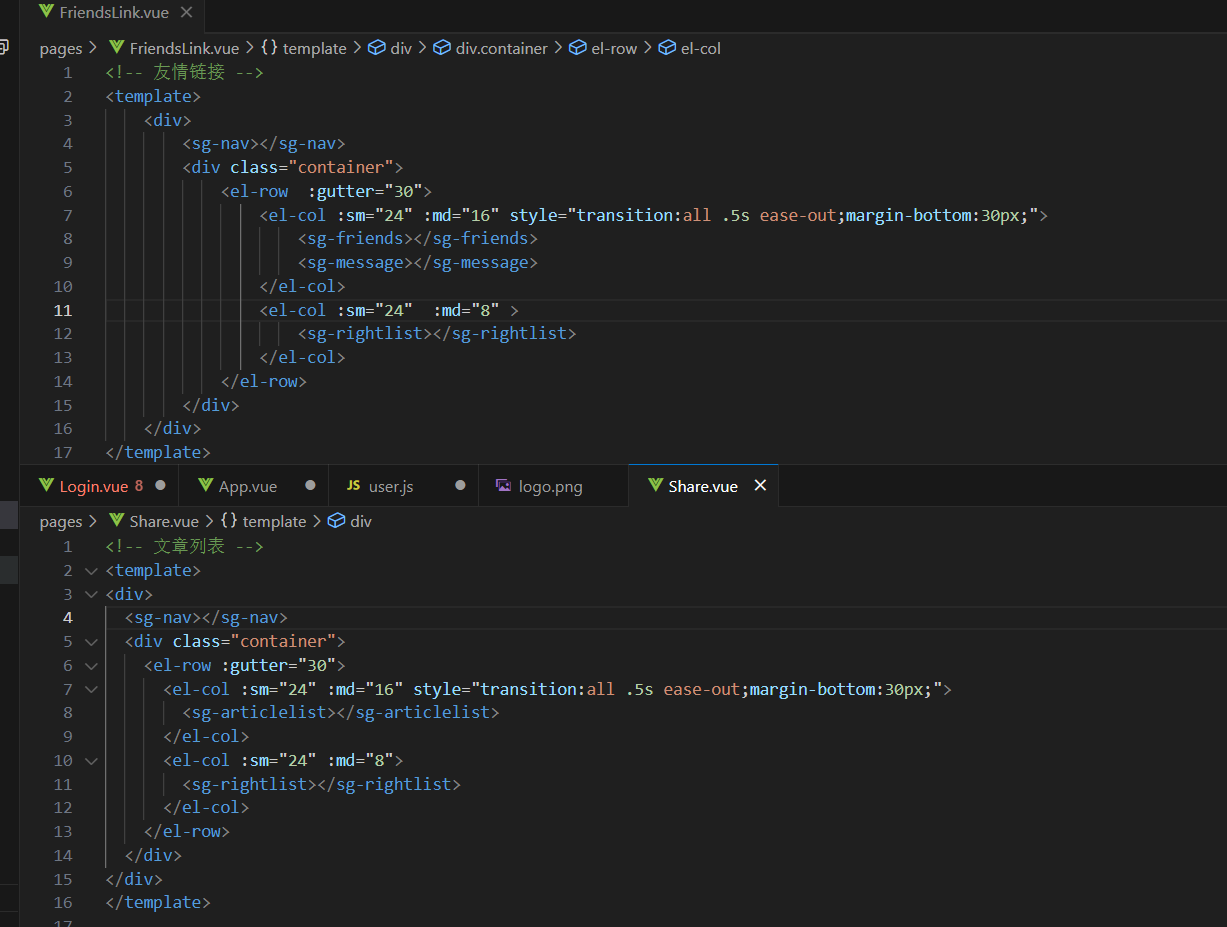Select el-col in the FriendsLink.vue breadcrumb
This screenshot has height=927, width=1227.
(x=700, y=48)
